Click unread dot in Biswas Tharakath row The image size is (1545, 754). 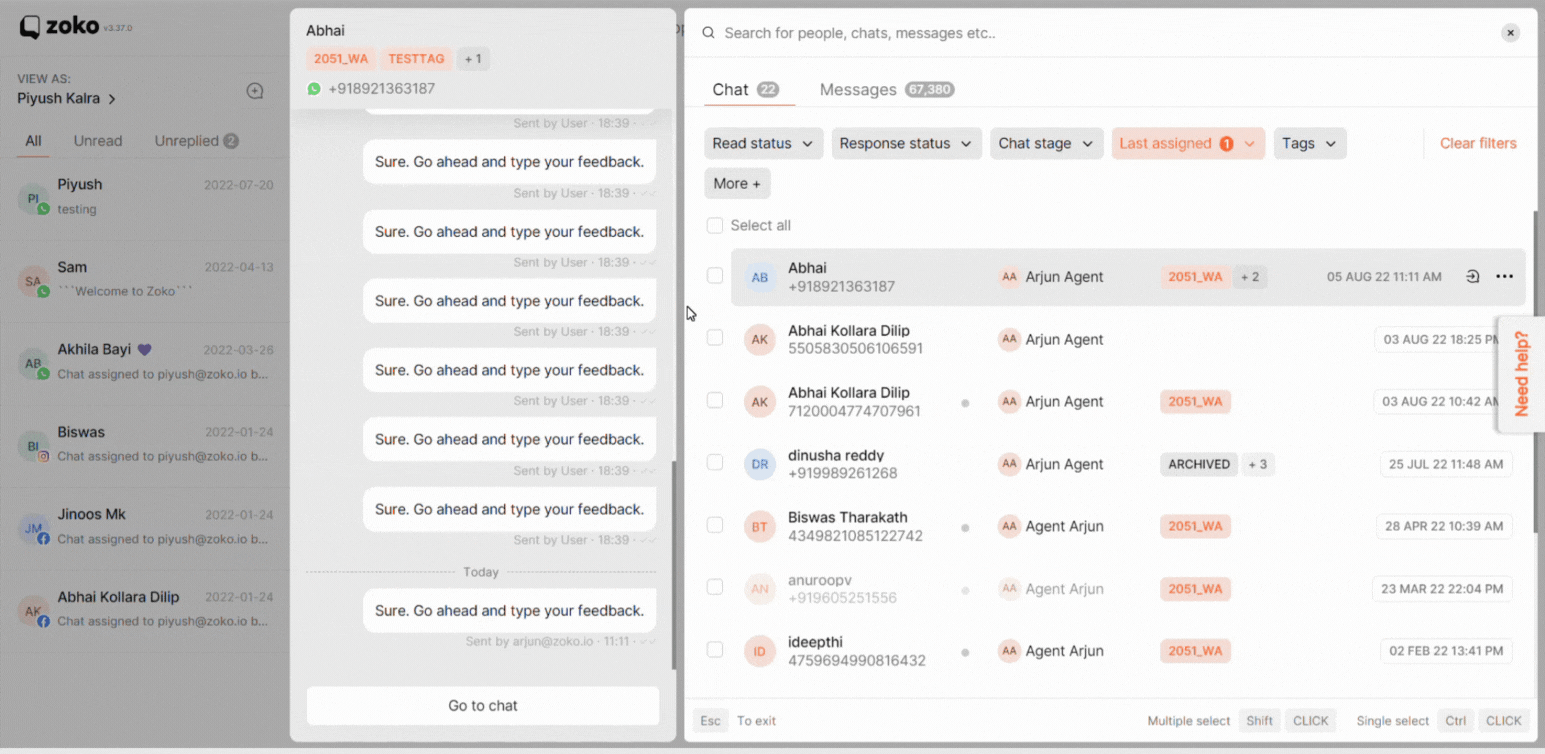pos(965,527)
